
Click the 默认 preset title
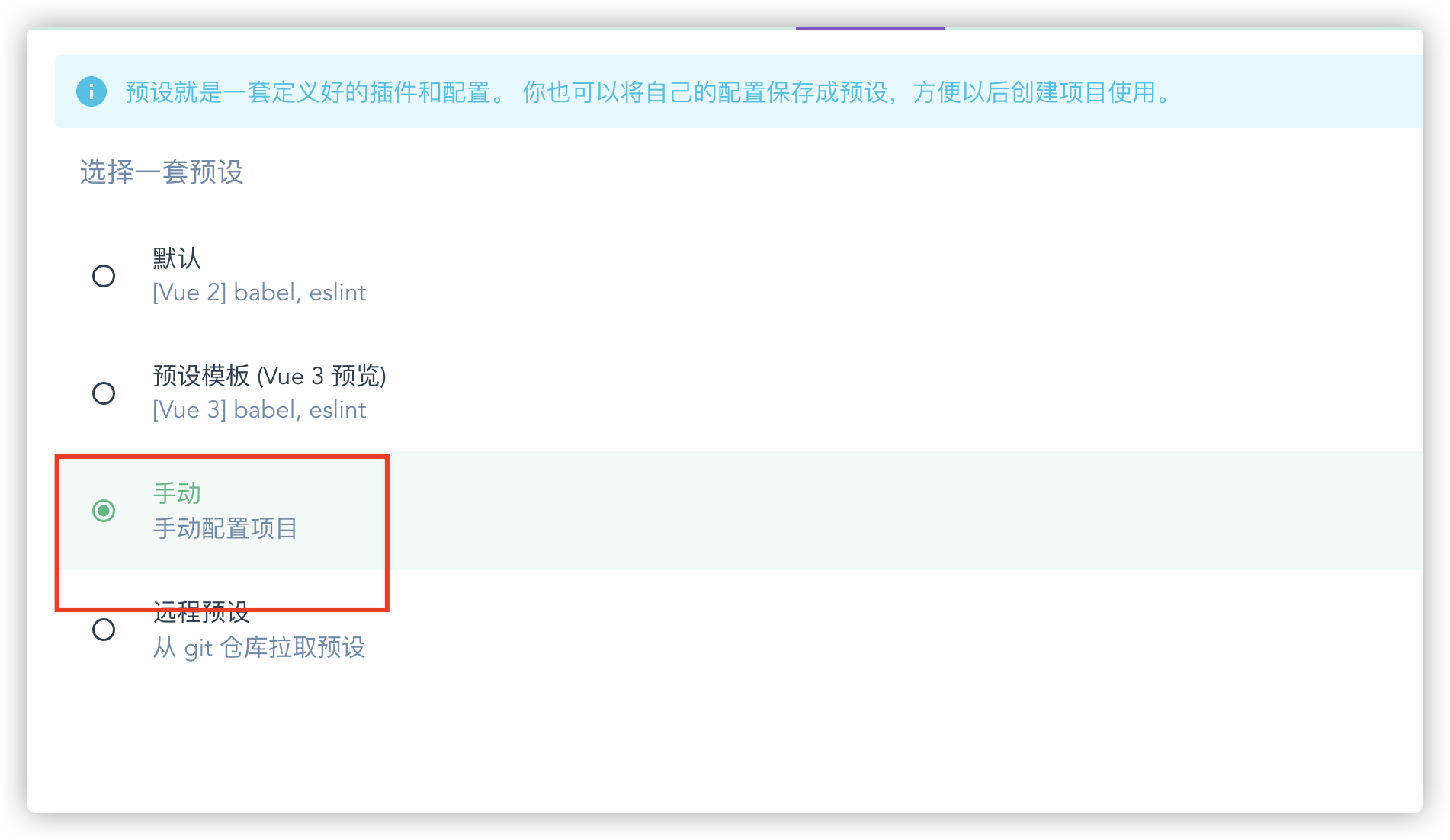pos(177,258)
